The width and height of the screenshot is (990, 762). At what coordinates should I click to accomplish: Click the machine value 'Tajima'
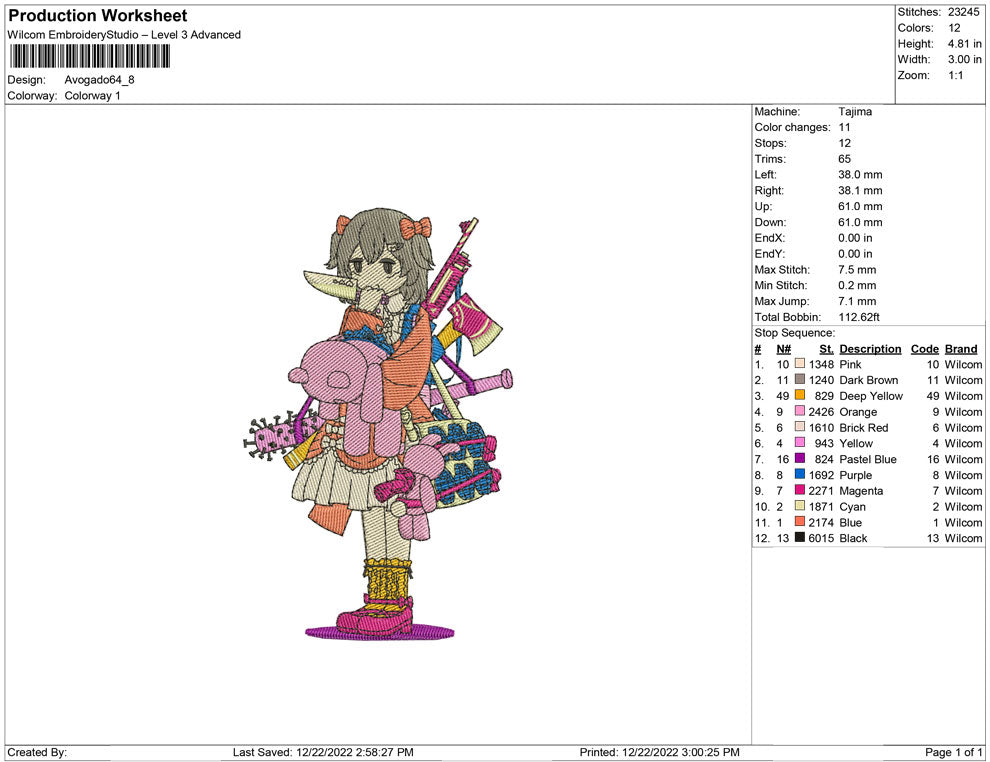[855, 112]
